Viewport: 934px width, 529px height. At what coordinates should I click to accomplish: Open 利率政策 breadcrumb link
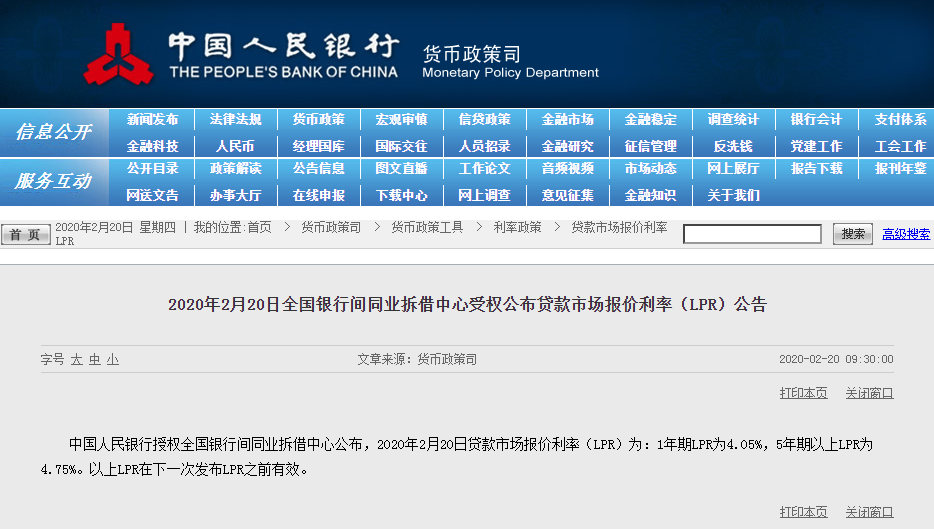click(x=517, y=227)
